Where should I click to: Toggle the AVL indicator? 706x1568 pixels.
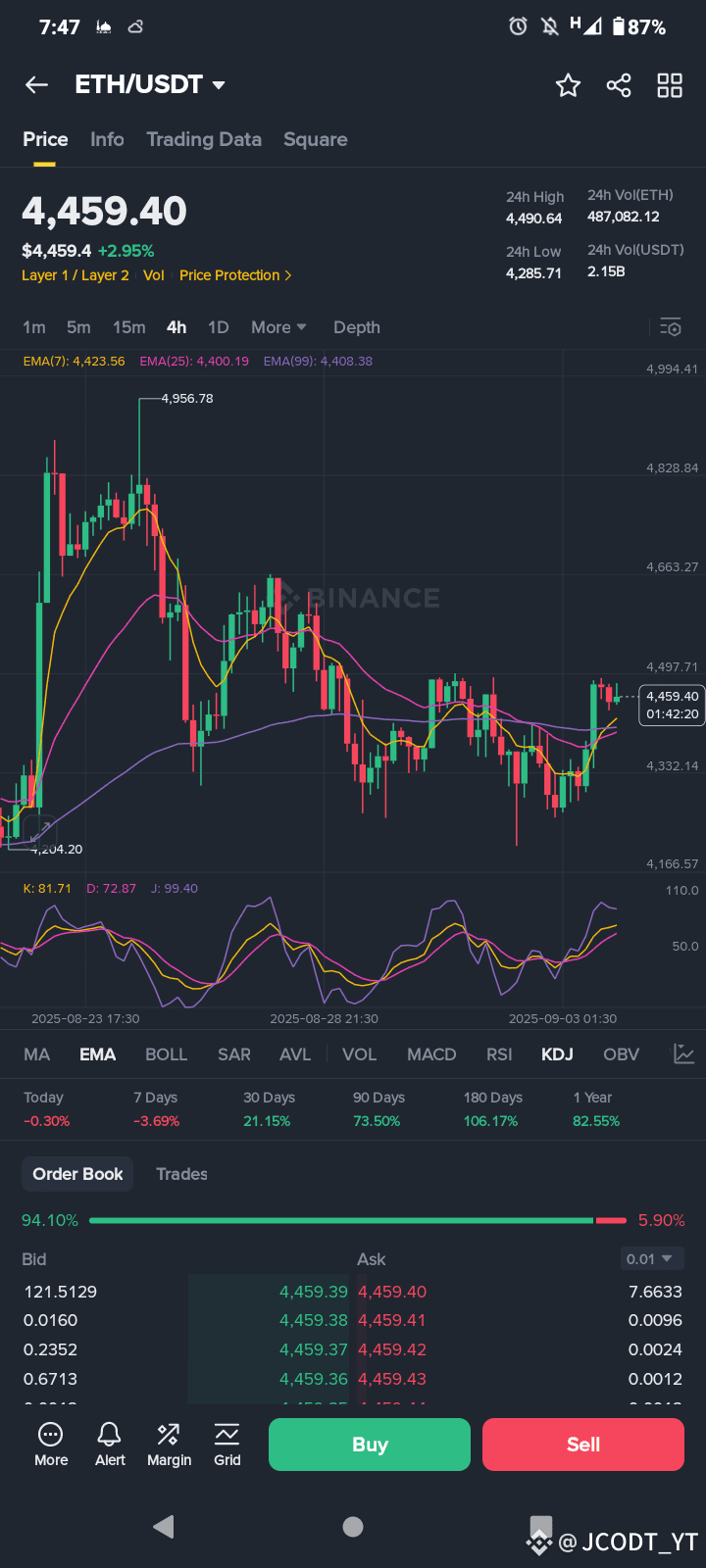(x=295, y=1054)
